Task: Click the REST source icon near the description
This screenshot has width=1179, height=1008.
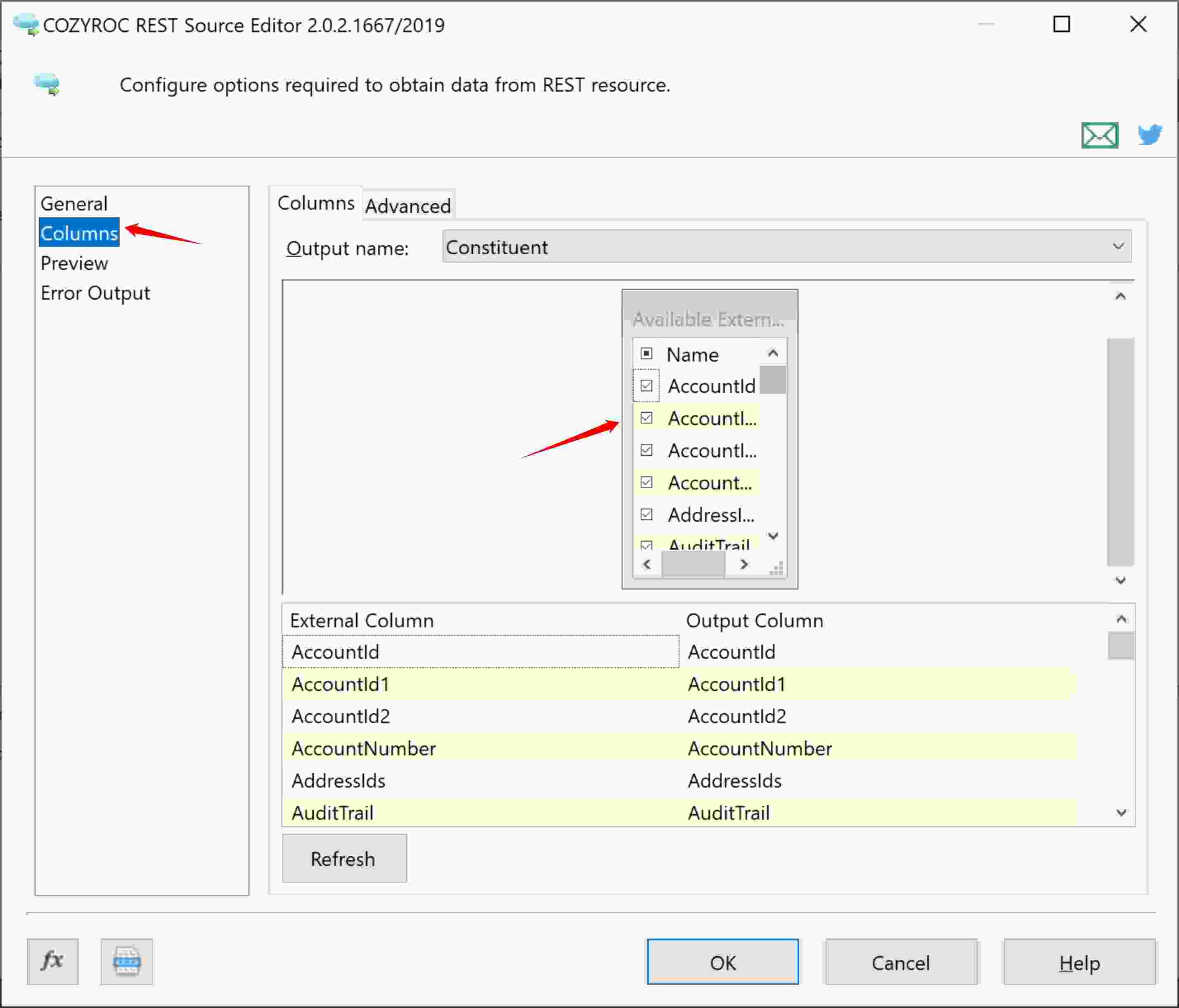Action: click(x=47, y=85)
